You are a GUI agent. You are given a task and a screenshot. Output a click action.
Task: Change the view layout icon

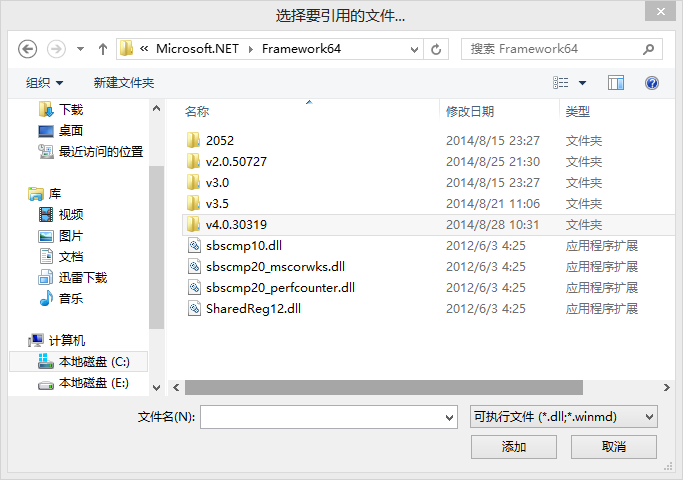tap(561, 83)
